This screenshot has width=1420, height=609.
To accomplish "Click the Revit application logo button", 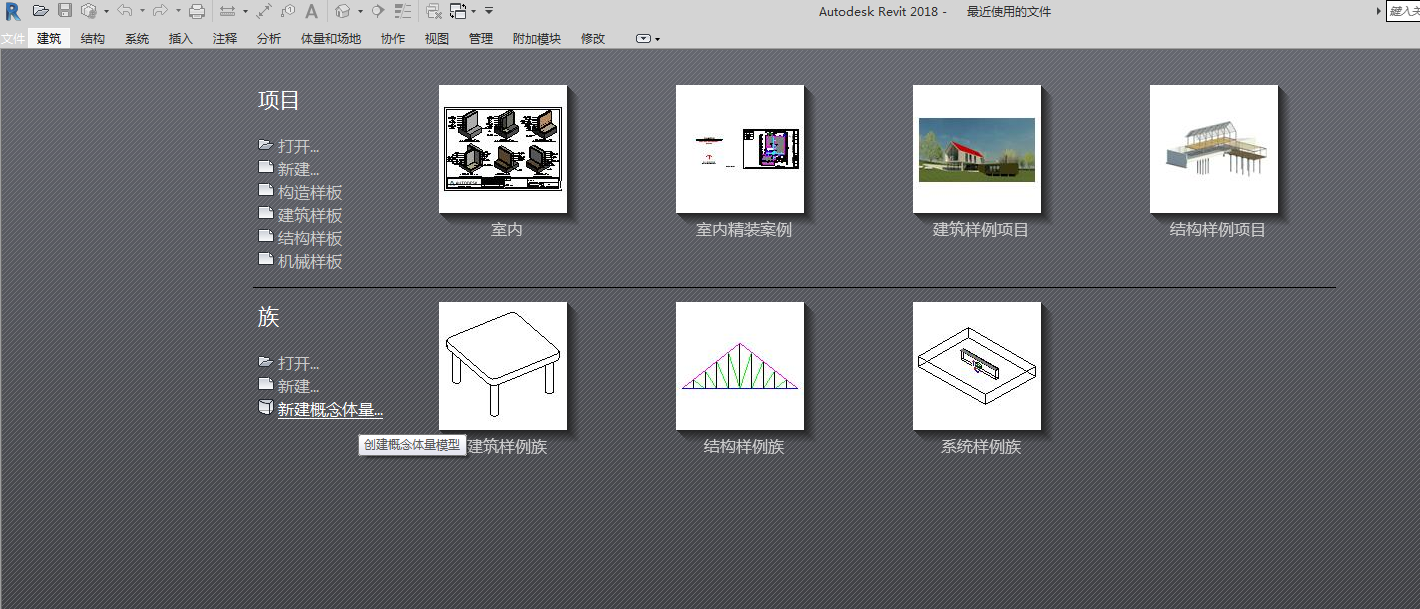I will (12, 11).
